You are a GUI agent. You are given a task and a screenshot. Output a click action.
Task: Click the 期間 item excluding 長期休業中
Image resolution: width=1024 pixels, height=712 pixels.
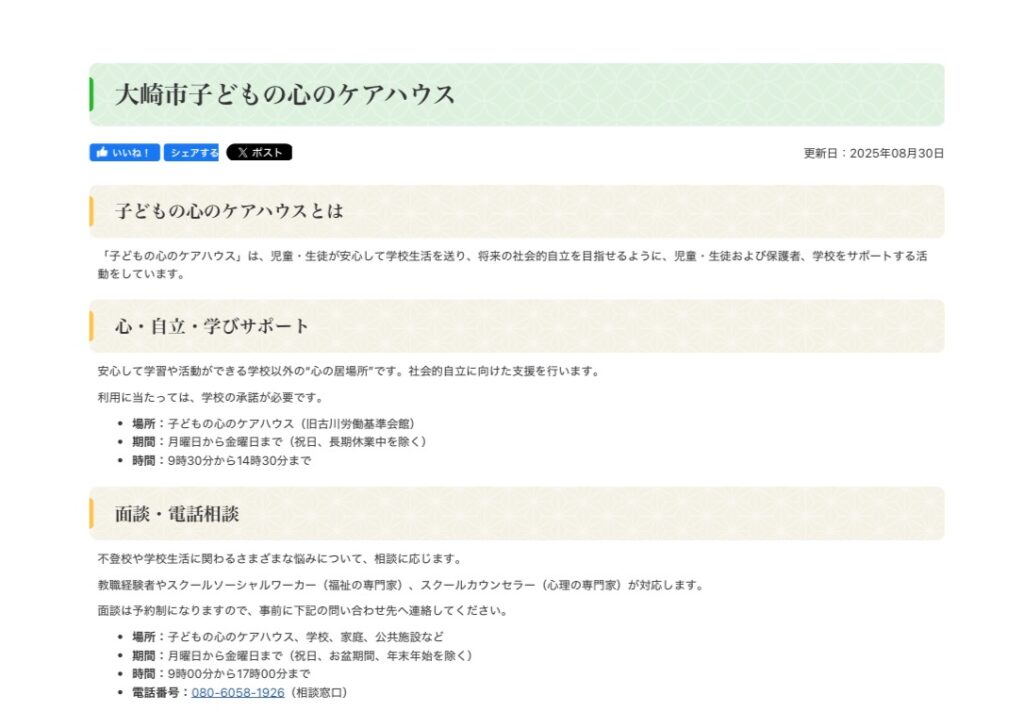[x=280, y=442]
